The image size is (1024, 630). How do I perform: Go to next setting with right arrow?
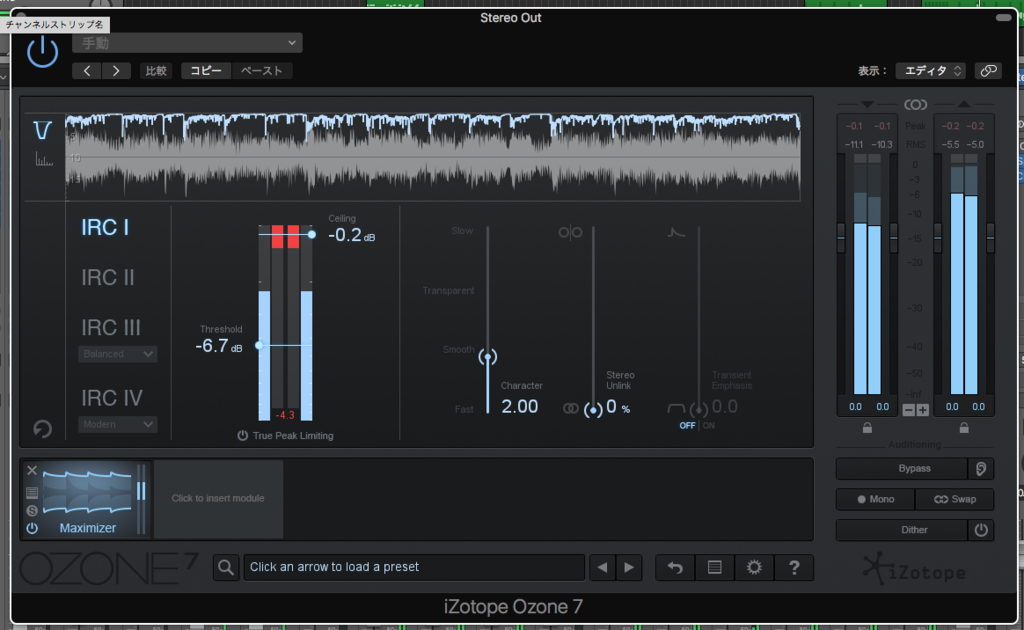click(x=116, y=71)
